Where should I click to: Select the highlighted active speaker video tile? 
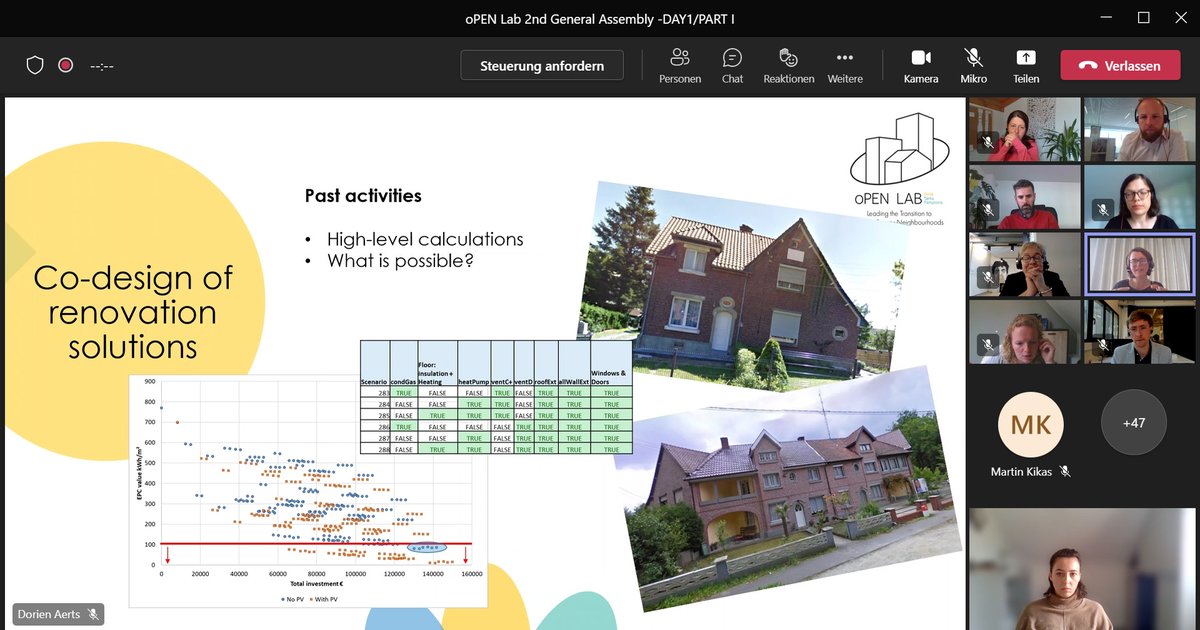(x=1139, y=265)
